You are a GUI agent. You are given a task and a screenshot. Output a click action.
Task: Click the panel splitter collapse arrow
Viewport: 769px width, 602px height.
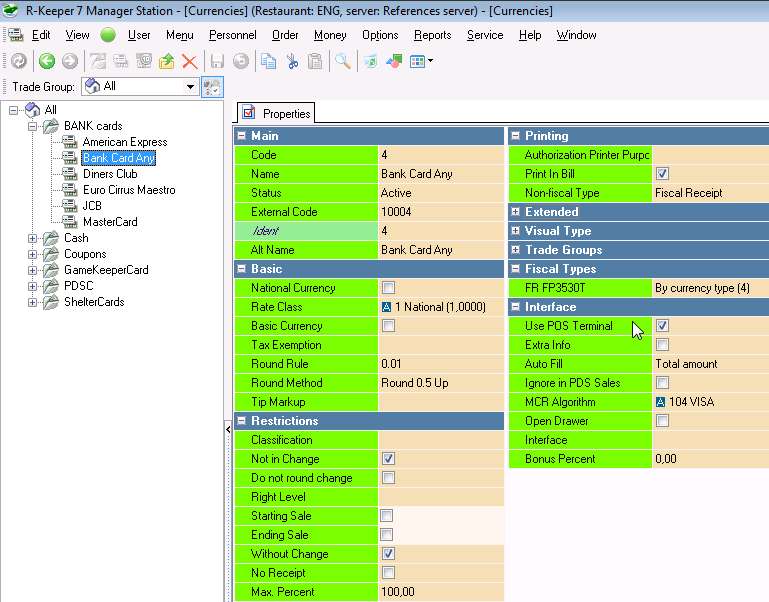tap(228, 430)
